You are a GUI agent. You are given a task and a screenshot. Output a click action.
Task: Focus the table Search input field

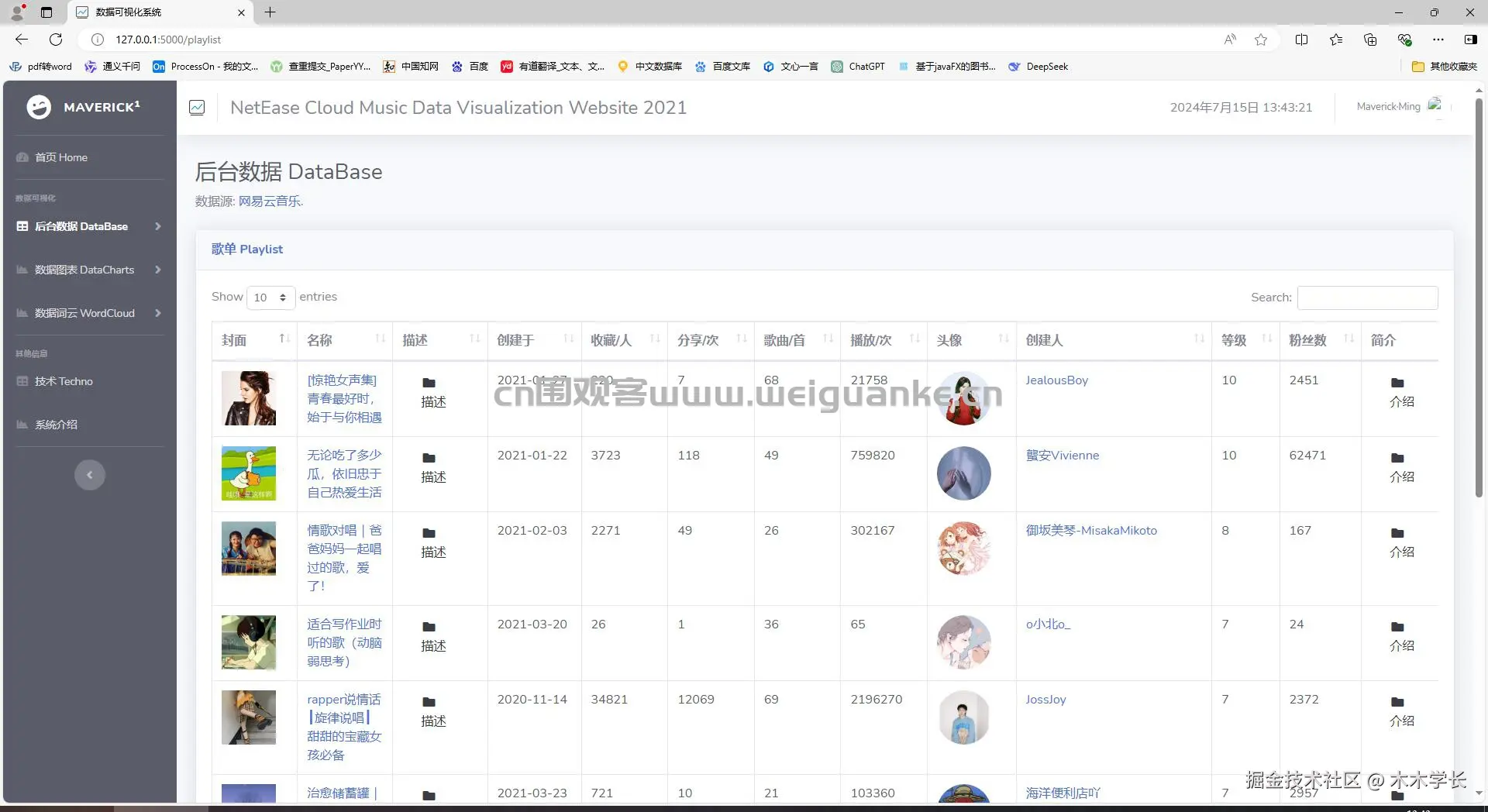click(1367, 298)
